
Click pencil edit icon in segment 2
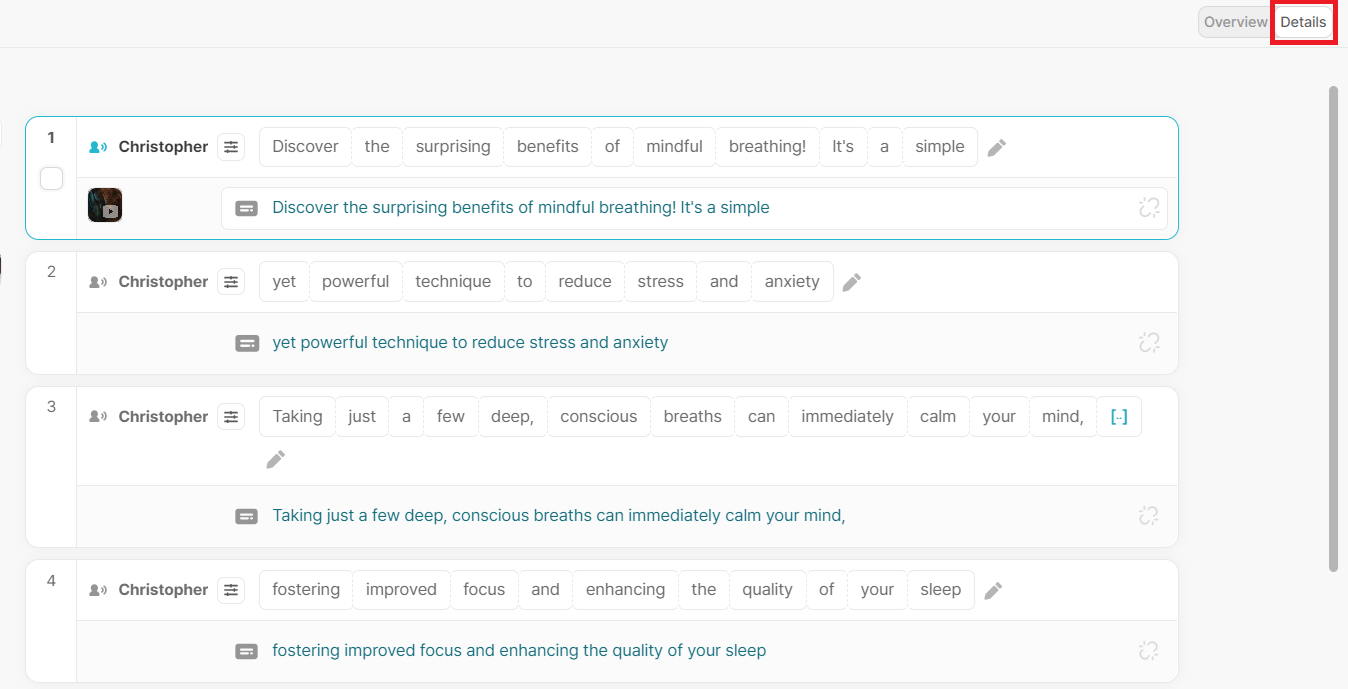click(851, 283)
